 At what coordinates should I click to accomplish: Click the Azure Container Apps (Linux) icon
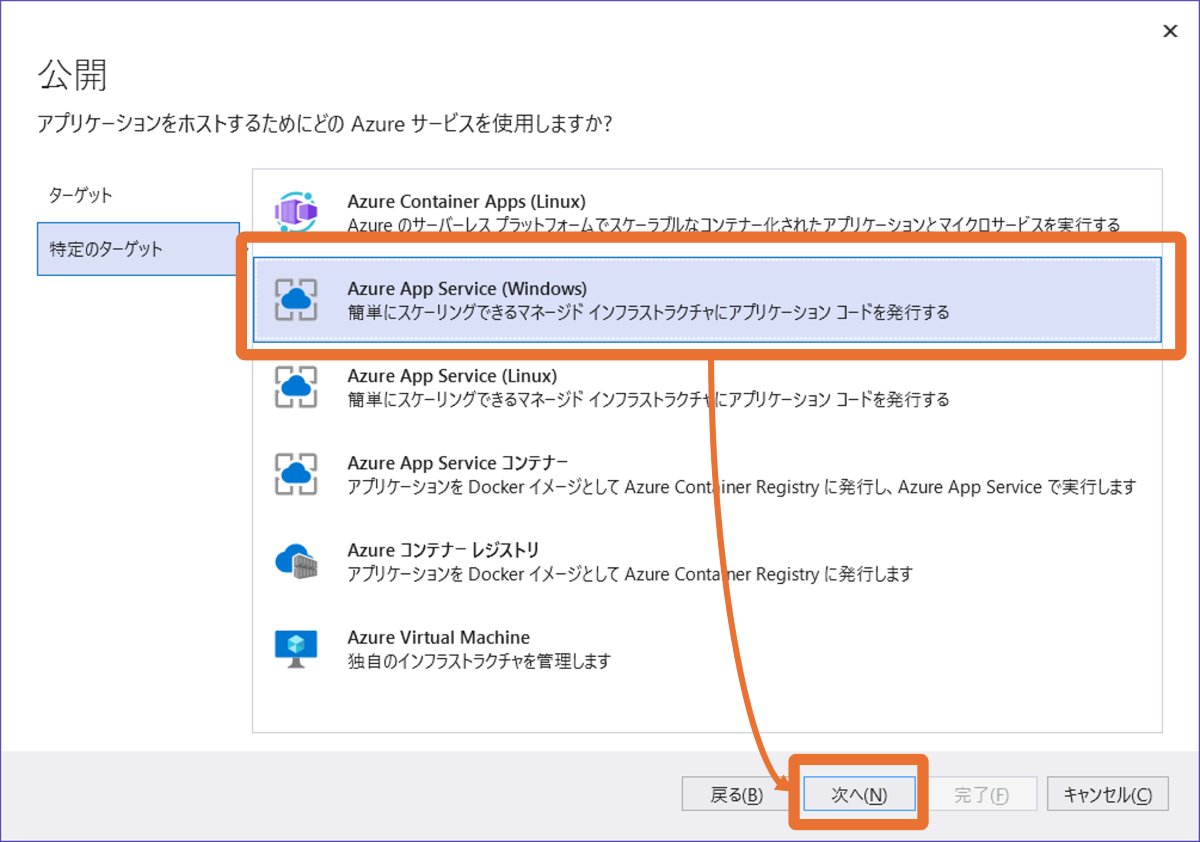click(x=296, y=212)
